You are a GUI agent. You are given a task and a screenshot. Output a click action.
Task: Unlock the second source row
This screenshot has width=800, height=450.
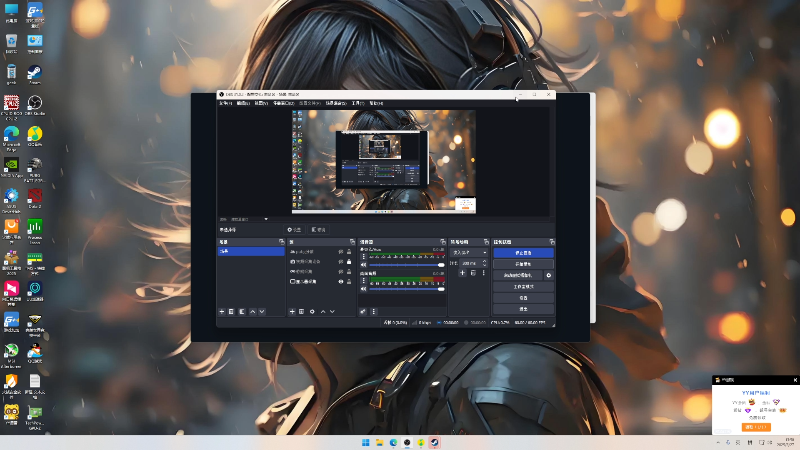point(349,261)
